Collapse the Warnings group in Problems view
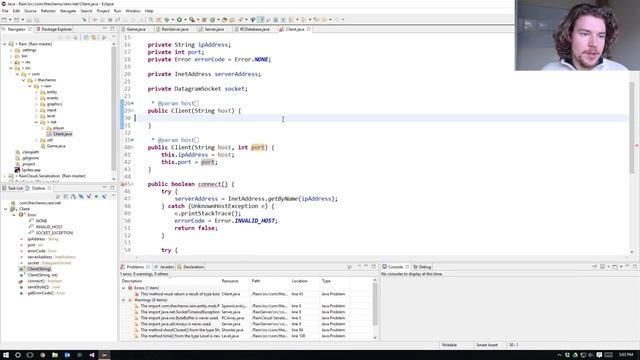This screenshot has height=360, width=640. pyautogui.click(x=124, y=300)
